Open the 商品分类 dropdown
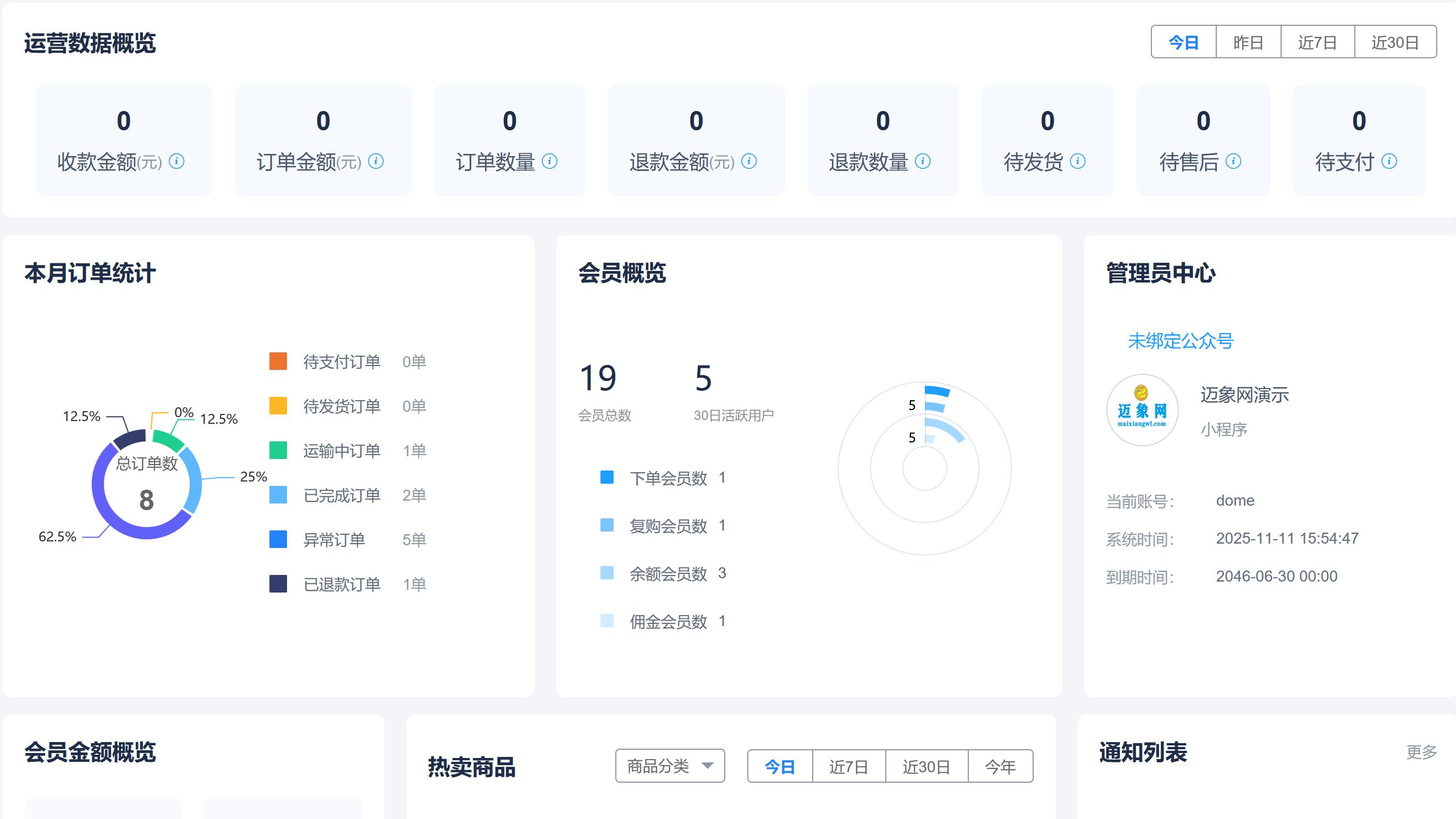Screen dimensions: 1456x819 tap(670, 766)
